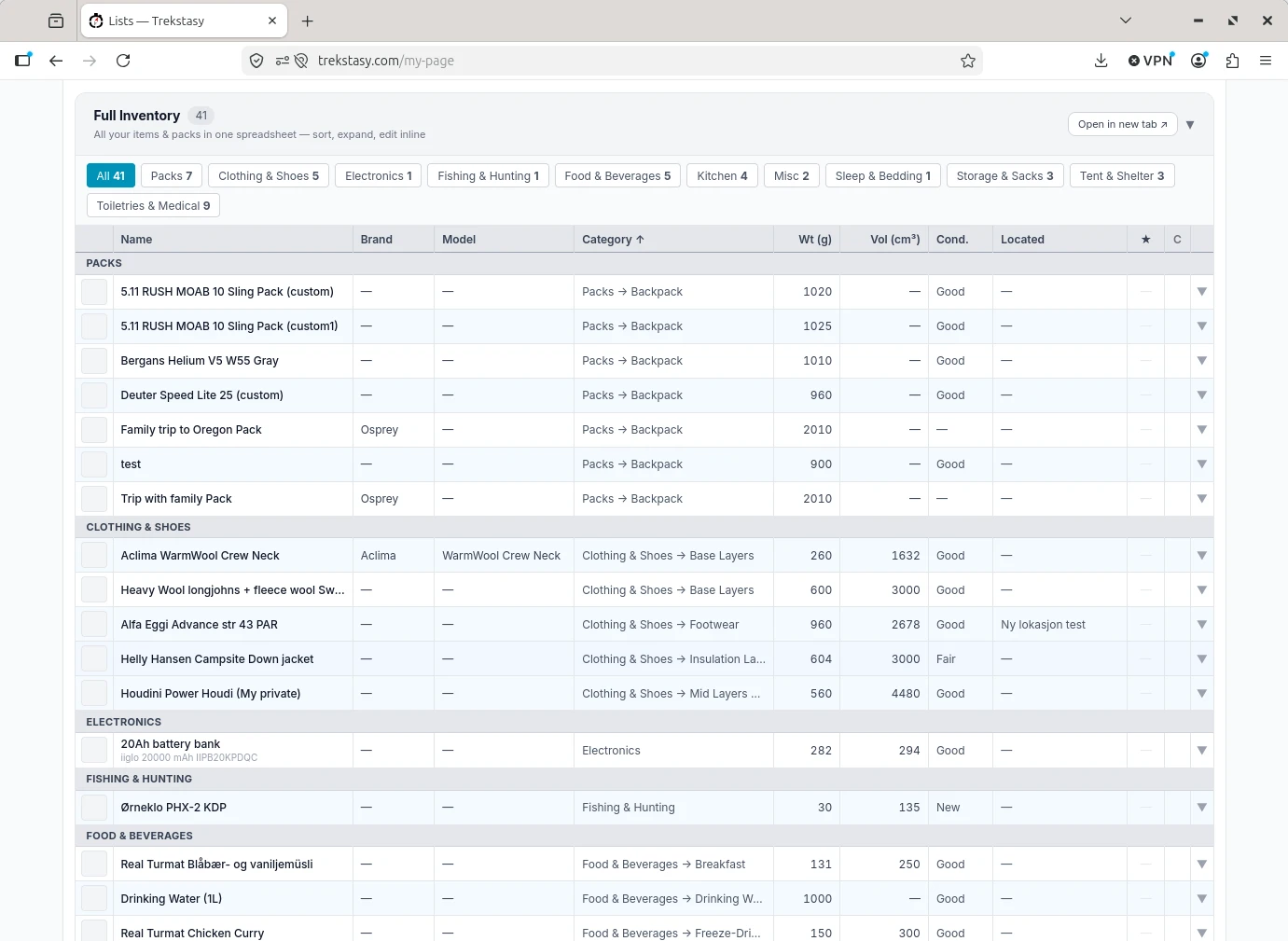Tick the Ørneklo PHX-2 KDP checkbox

click(x=94, y=808)
